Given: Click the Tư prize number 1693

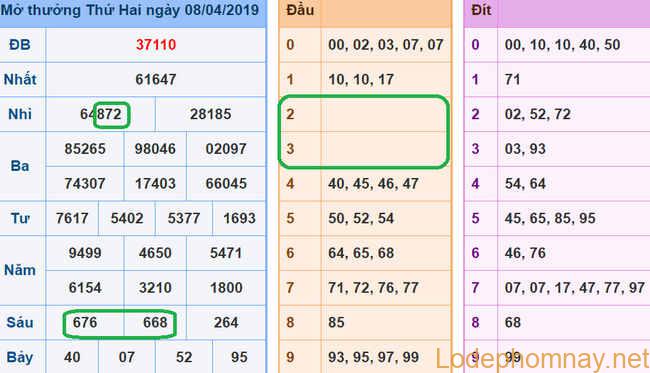Looking at the screenshot, I should [x=239, y=218].
